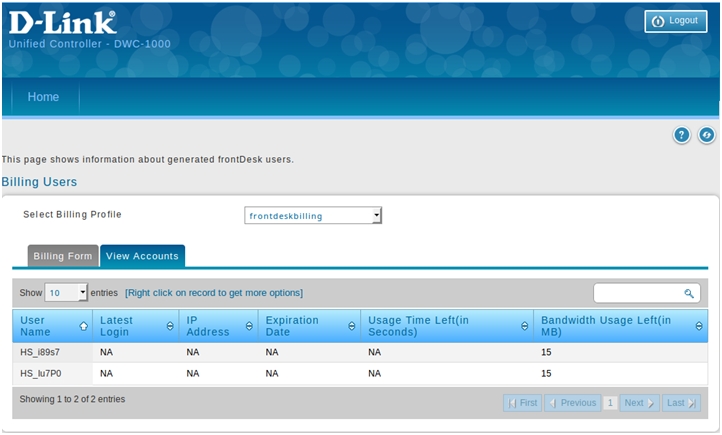Click the search magnifier icon in table
Image resolution: width=722 pixels, height=435 pixels.
click(x=689, y=294)
